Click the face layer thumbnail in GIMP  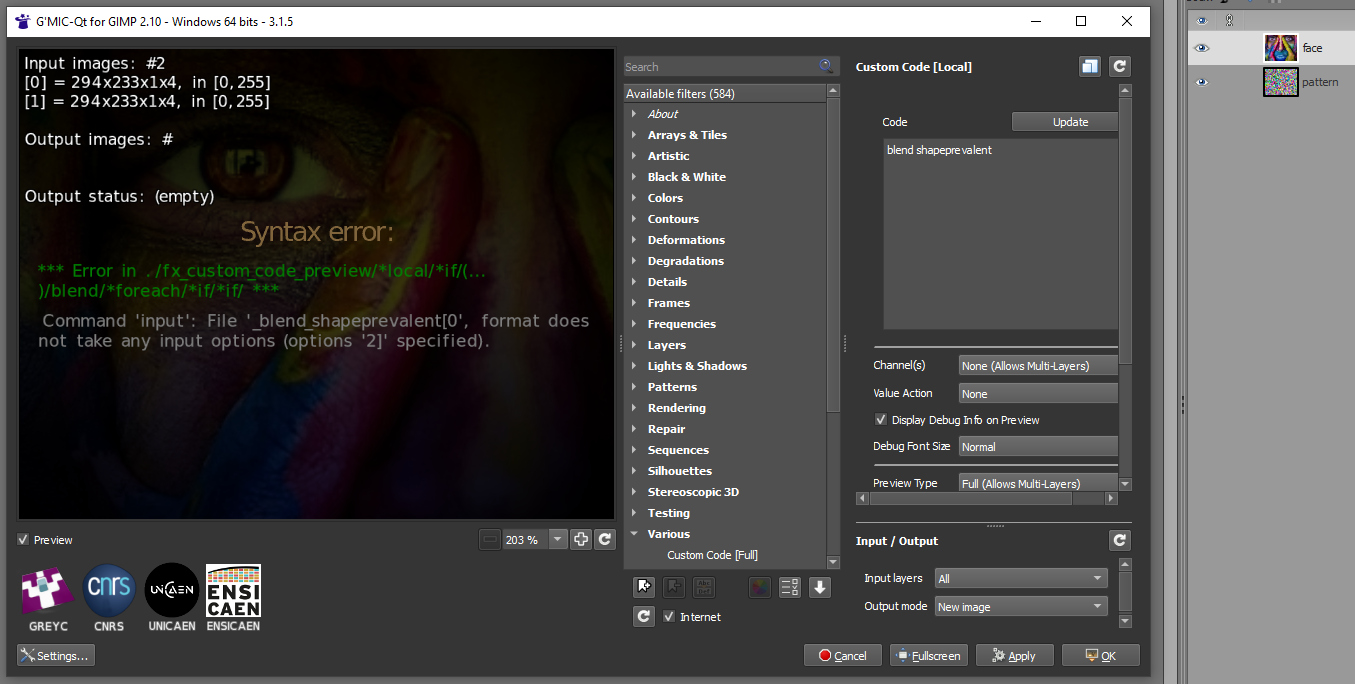coord(1280,48)
